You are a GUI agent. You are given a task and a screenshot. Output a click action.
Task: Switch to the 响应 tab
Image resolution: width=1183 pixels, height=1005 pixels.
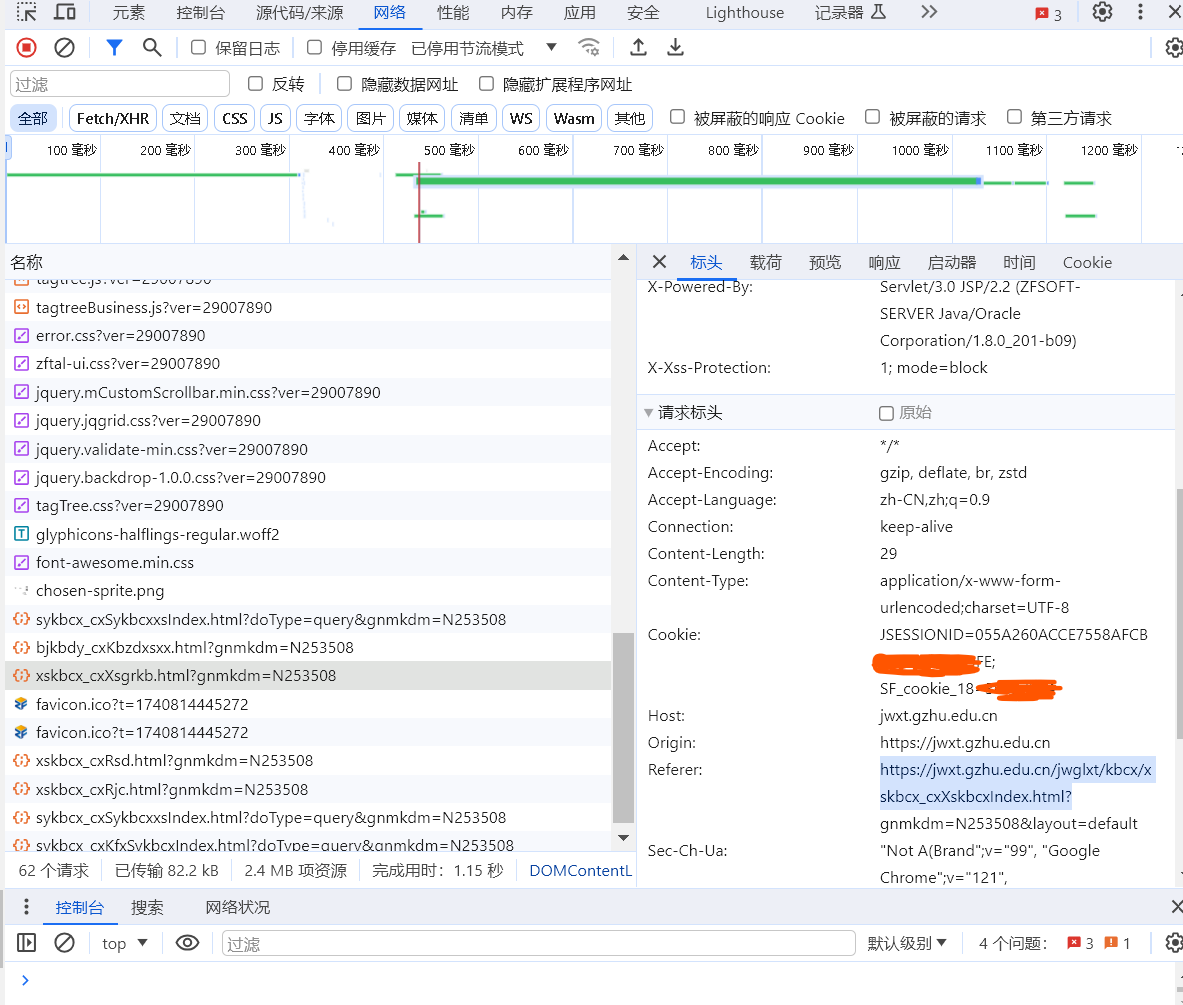[x=884, y=262]
